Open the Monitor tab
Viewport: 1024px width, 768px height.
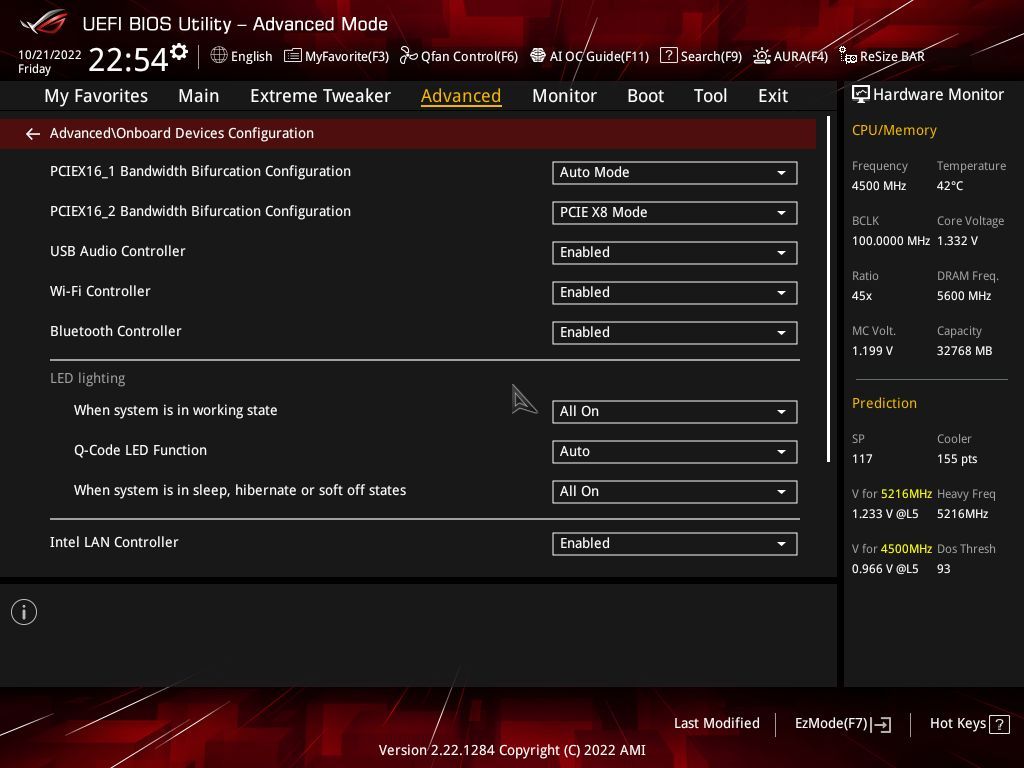(564, 96)
